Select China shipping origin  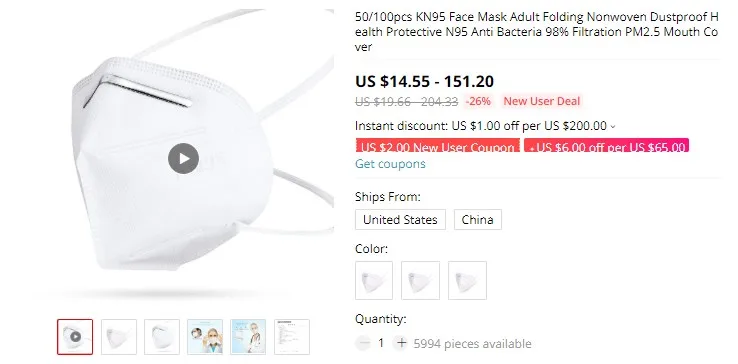[478, 219]
